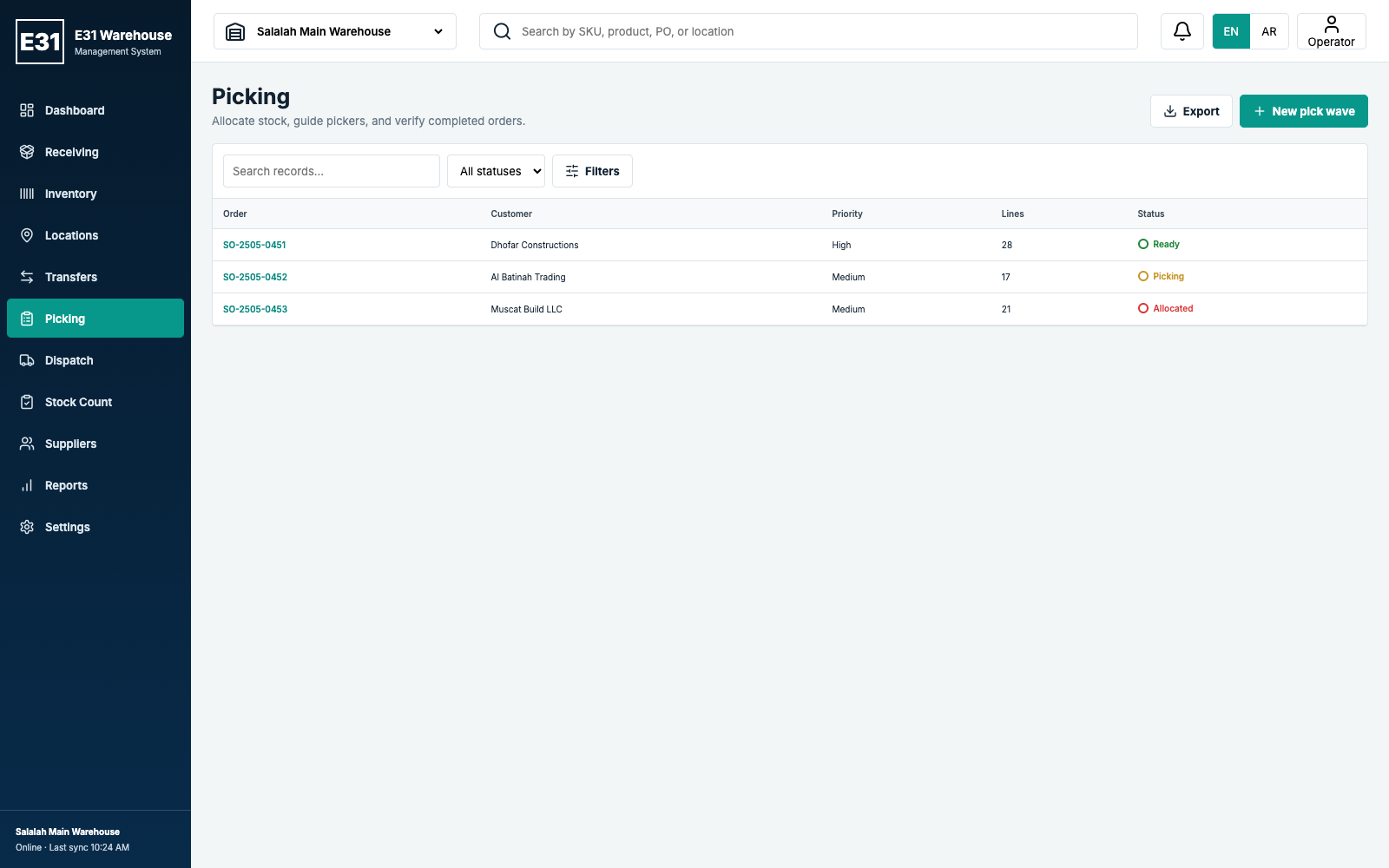Screen dimensions: 1389x868
Task: Click the 28 lines value
Action: click(x=1007, y=245)
